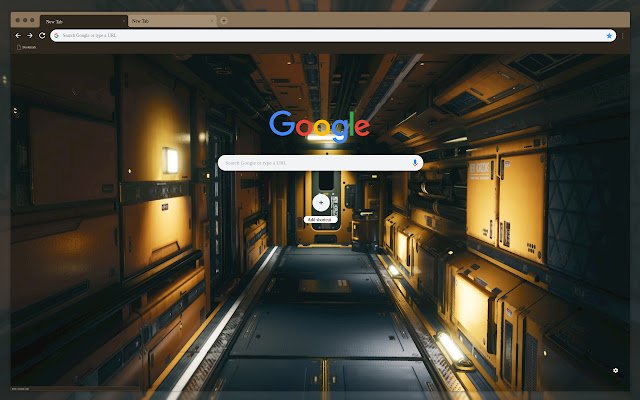Screen dimensions: 640x400
Task: Open the bookmark item in the bookmarks bar
Action: (x=26, y=47)
